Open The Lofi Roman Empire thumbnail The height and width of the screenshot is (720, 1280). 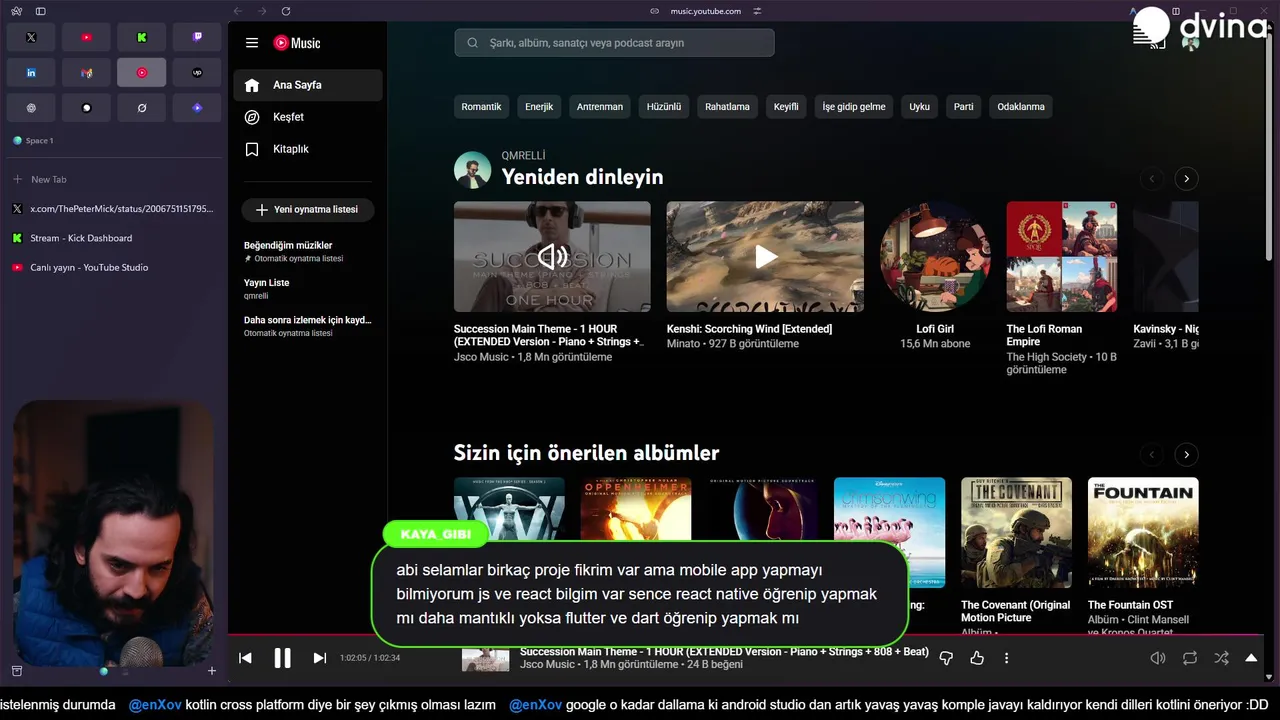click(x=1062, y=257)
